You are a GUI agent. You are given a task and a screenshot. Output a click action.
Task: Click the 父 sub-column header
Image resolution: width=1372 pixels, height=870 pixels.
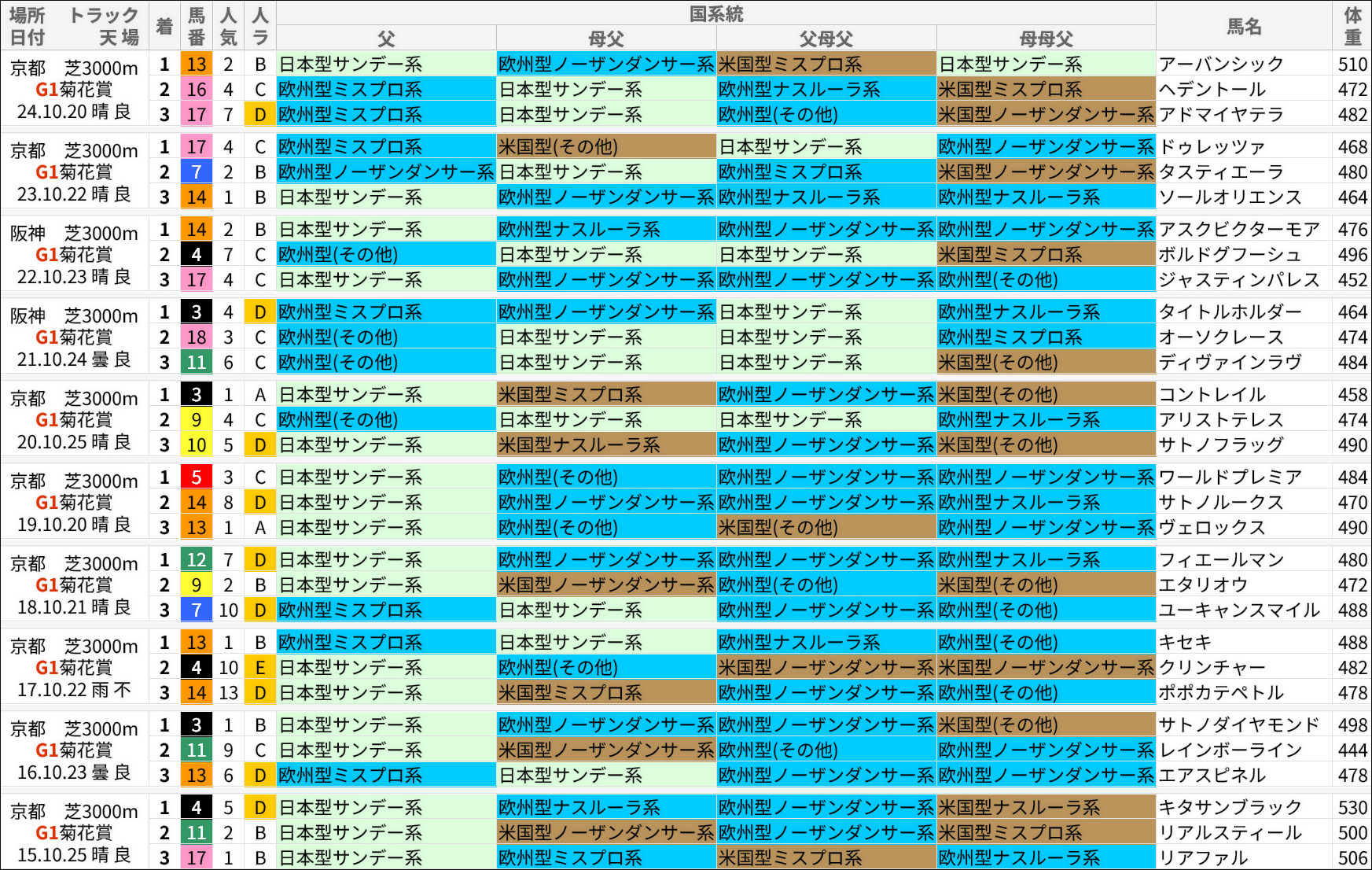point(386,38)
